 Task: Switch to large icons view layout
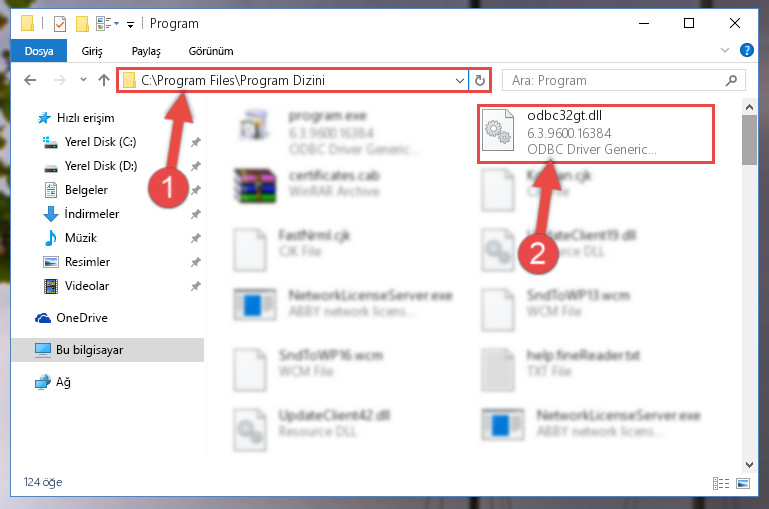(743, 484)
